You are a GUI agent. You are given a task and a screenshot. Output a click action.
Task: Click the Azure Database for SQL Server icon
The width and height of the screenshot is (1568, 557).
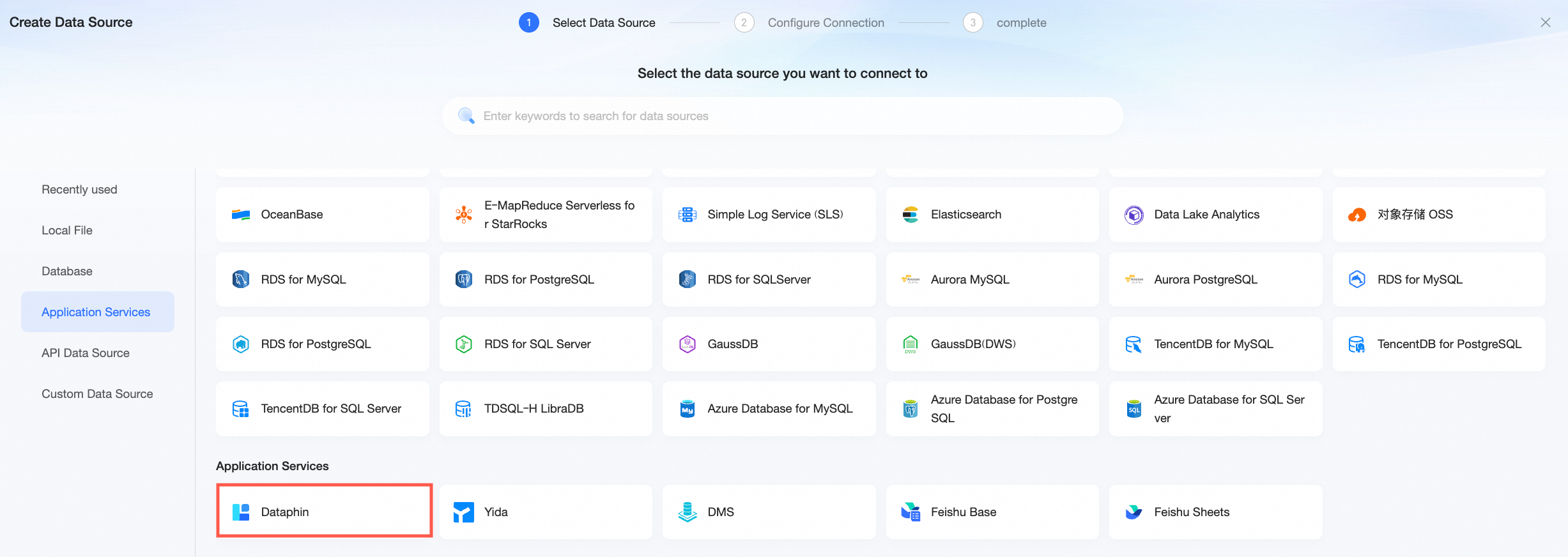1134,409
